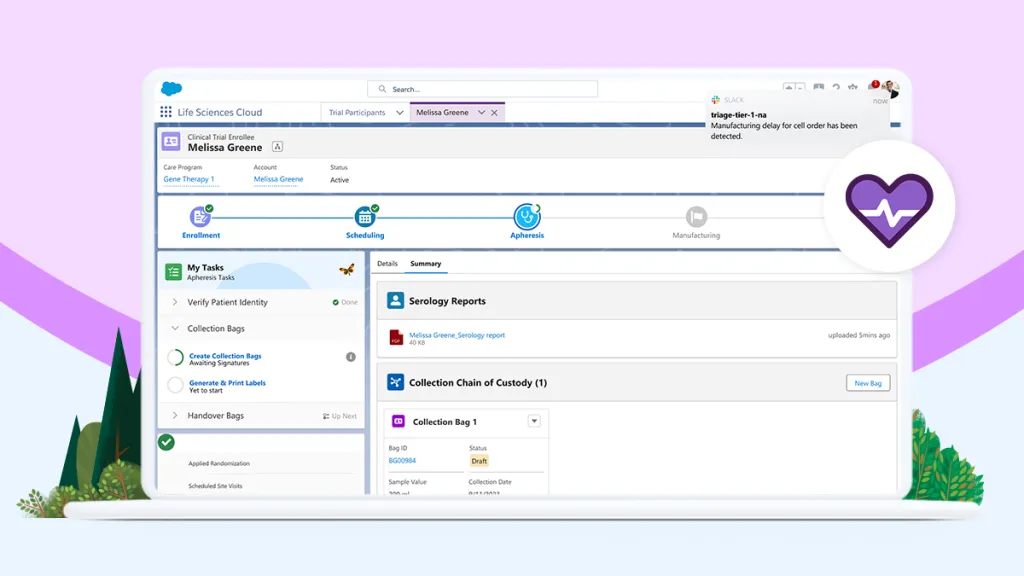
Task: Select the Enrollment stage icon
Action: 200,216
